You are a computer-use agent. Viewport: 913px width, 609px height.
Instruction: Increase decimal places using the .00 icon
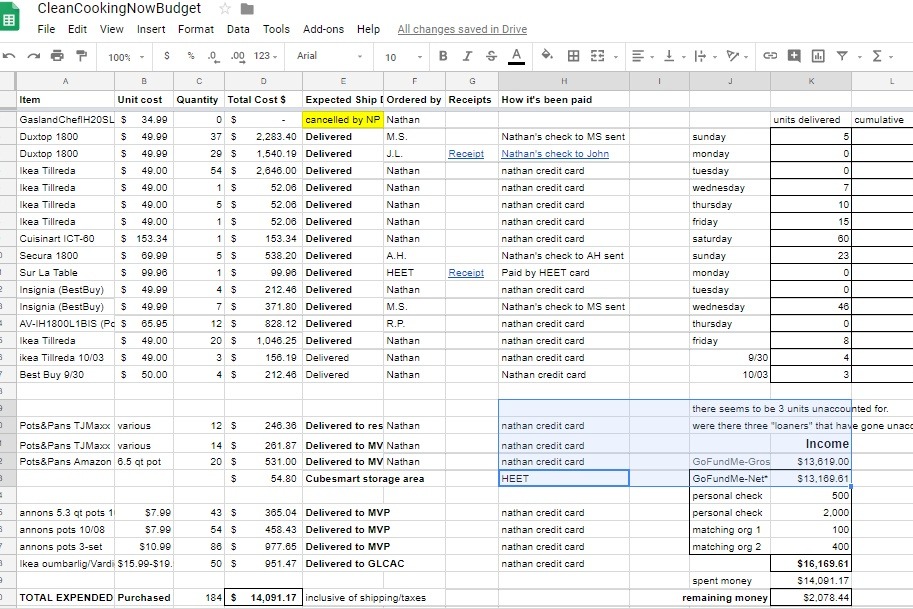click(x=238, y=56)
